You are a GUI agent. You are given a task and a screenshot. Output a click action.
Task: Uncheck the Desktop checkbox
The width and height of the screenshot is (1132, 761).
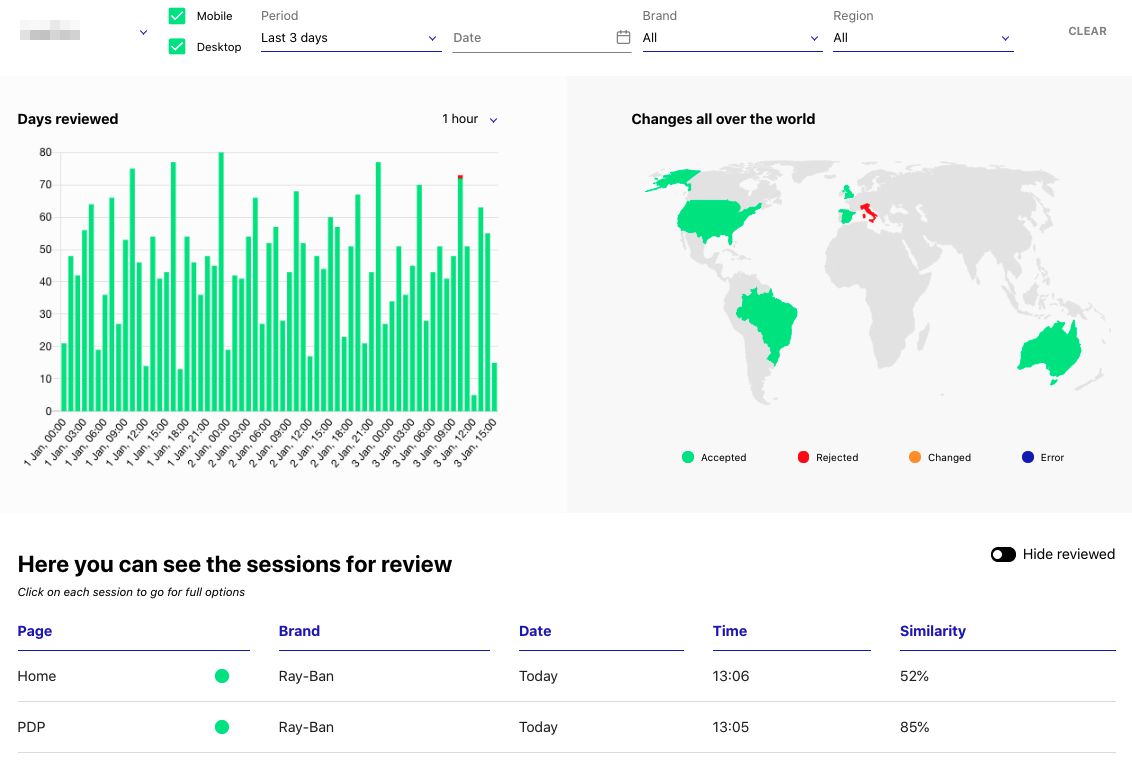pos(177,46)
